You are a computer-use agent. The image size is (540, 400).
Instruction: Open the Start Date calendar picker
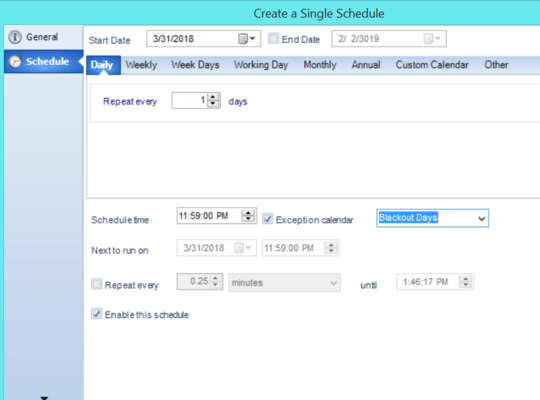click(247, 39)
